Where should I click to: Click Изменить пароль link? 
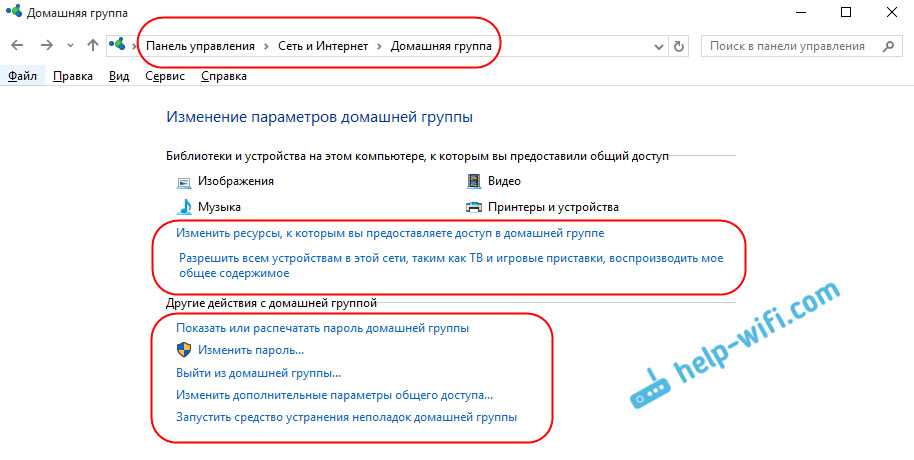coord(250,350)
